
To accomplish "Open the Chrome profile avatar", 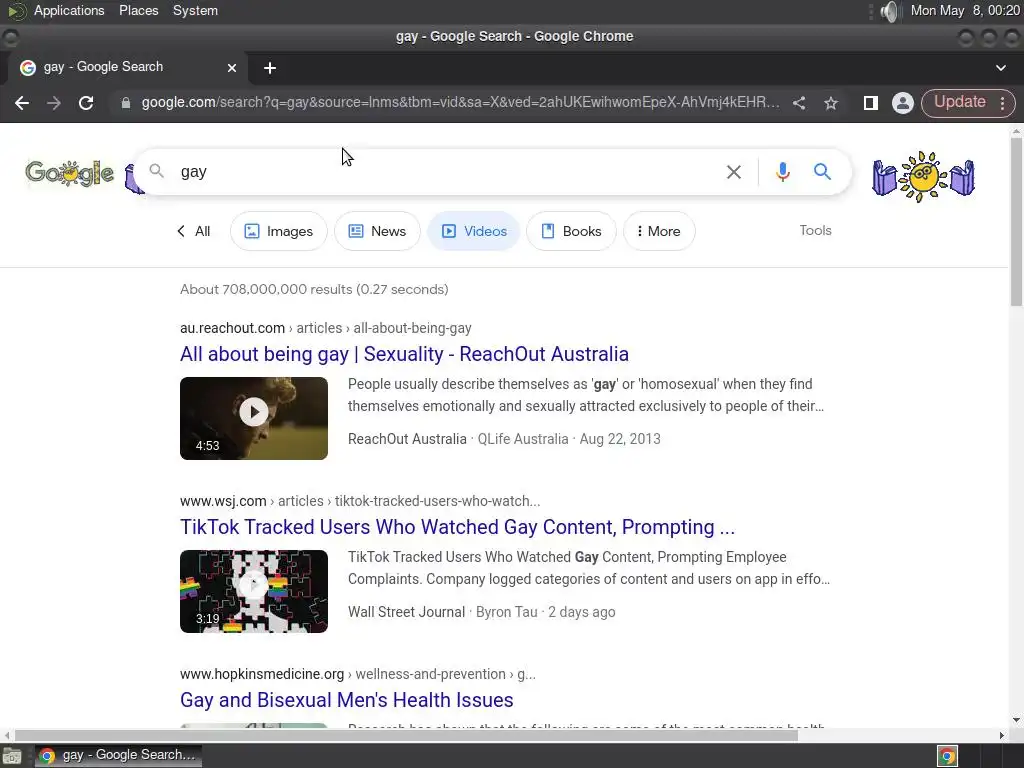I will point(903,103).
